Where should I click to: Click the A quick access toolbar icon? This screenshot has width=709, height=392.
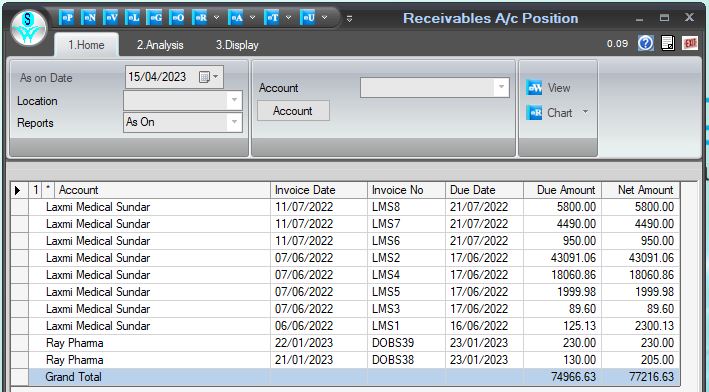click(x=236, y=18)
